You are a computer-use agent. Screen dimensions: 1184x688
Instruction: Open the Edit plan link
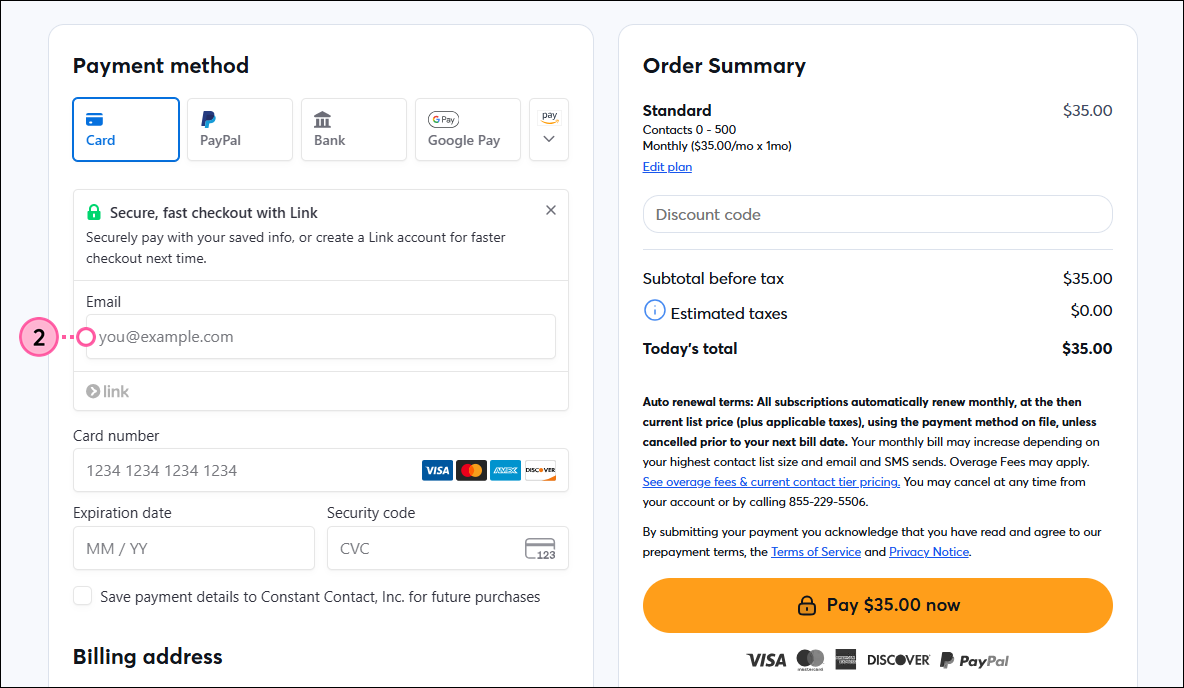point(666,166)
